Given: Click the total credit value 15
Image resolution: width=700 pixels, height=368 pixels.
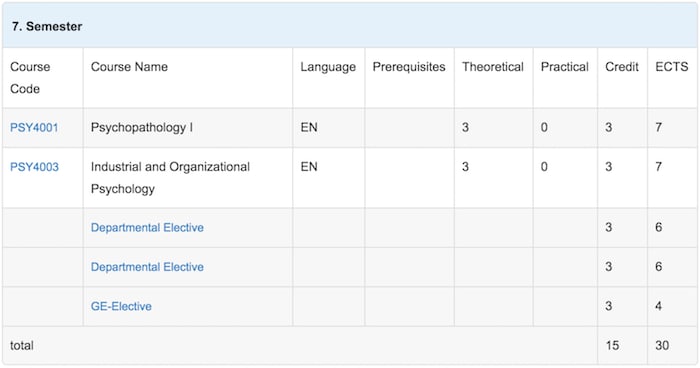Looking at the screenshot, I should pos(612,346).
